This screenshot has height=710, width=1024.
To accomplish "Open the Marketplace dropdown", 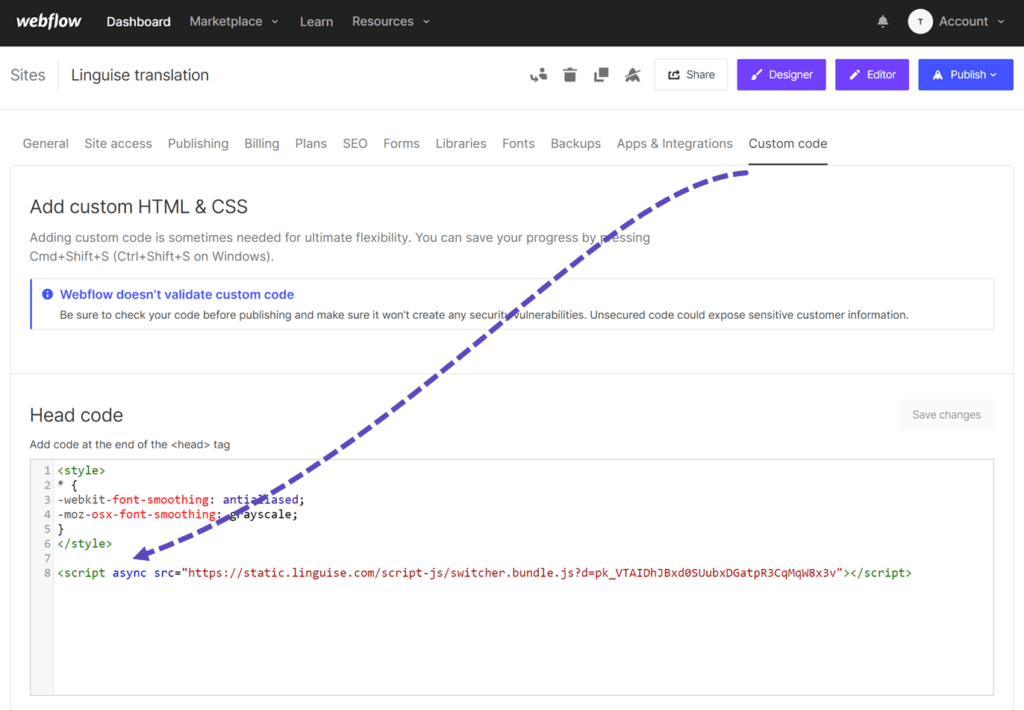I will [233, 21].
